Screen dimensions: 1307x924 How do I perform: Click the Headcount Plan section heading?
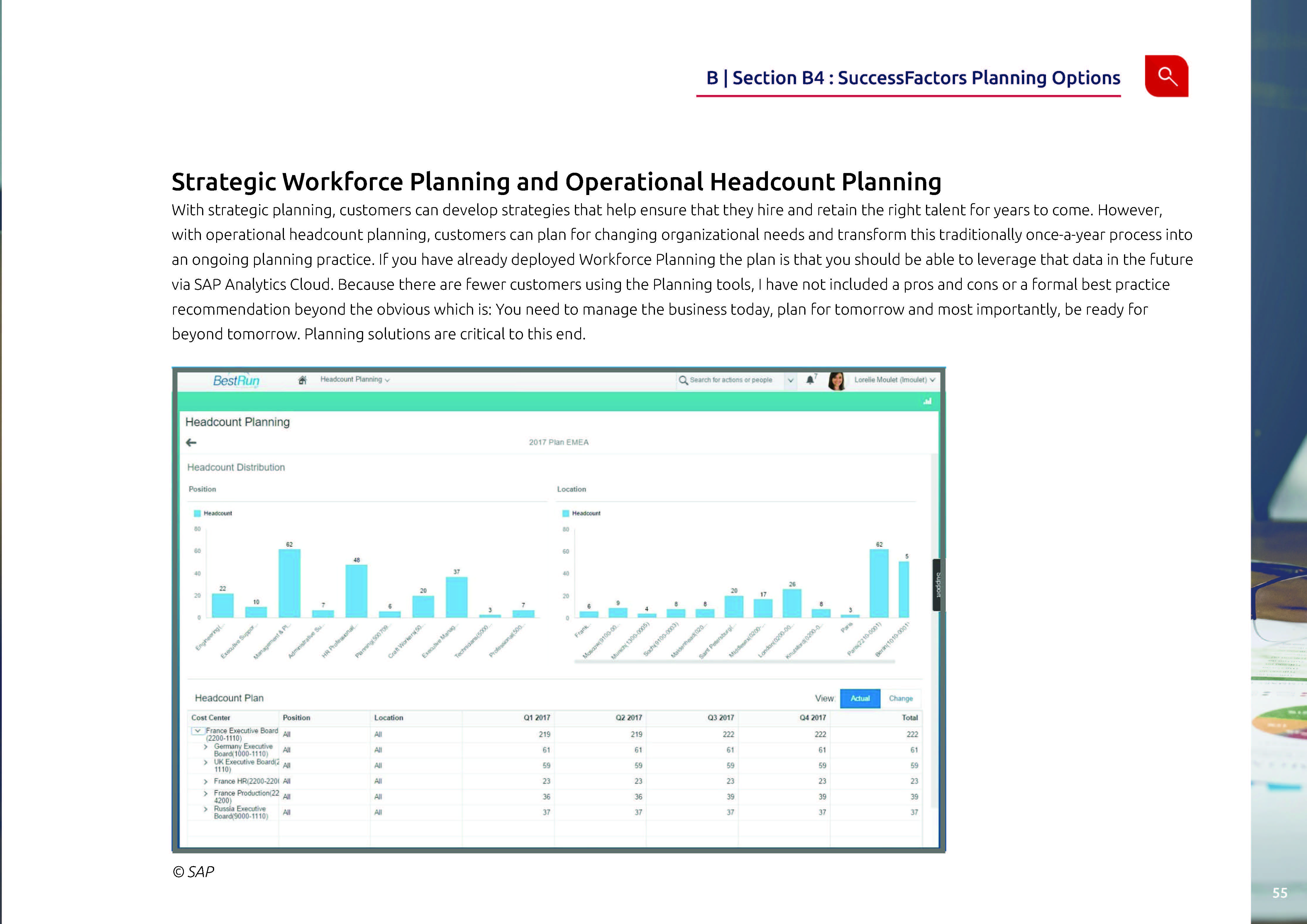229,698
